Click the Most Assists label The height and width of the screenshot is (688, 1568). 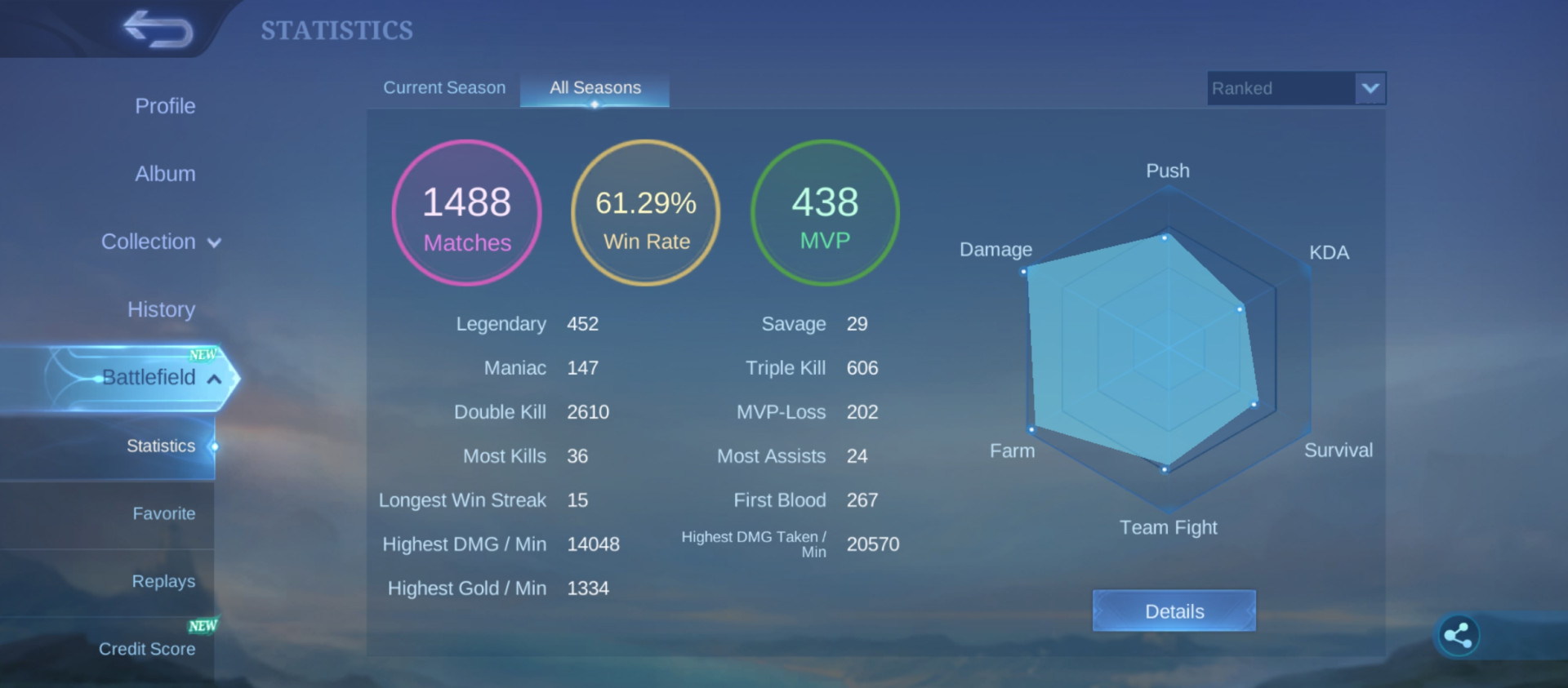tap(772, 456)
